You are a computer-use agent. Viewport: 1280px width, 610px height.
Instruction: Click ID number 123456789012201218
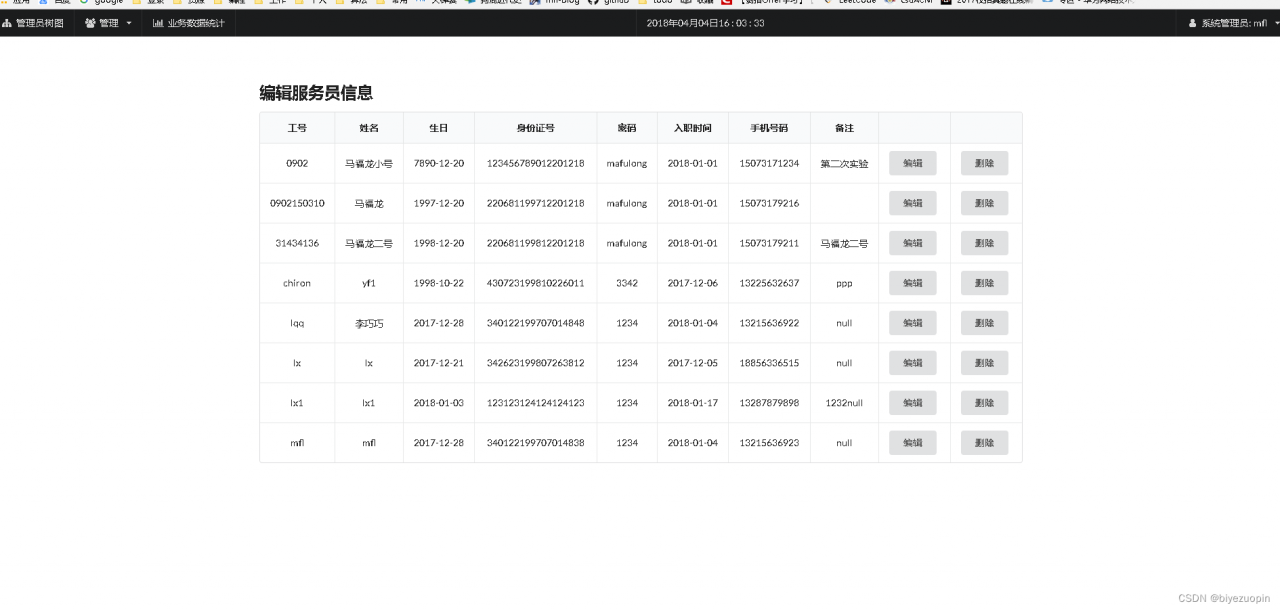536,163
